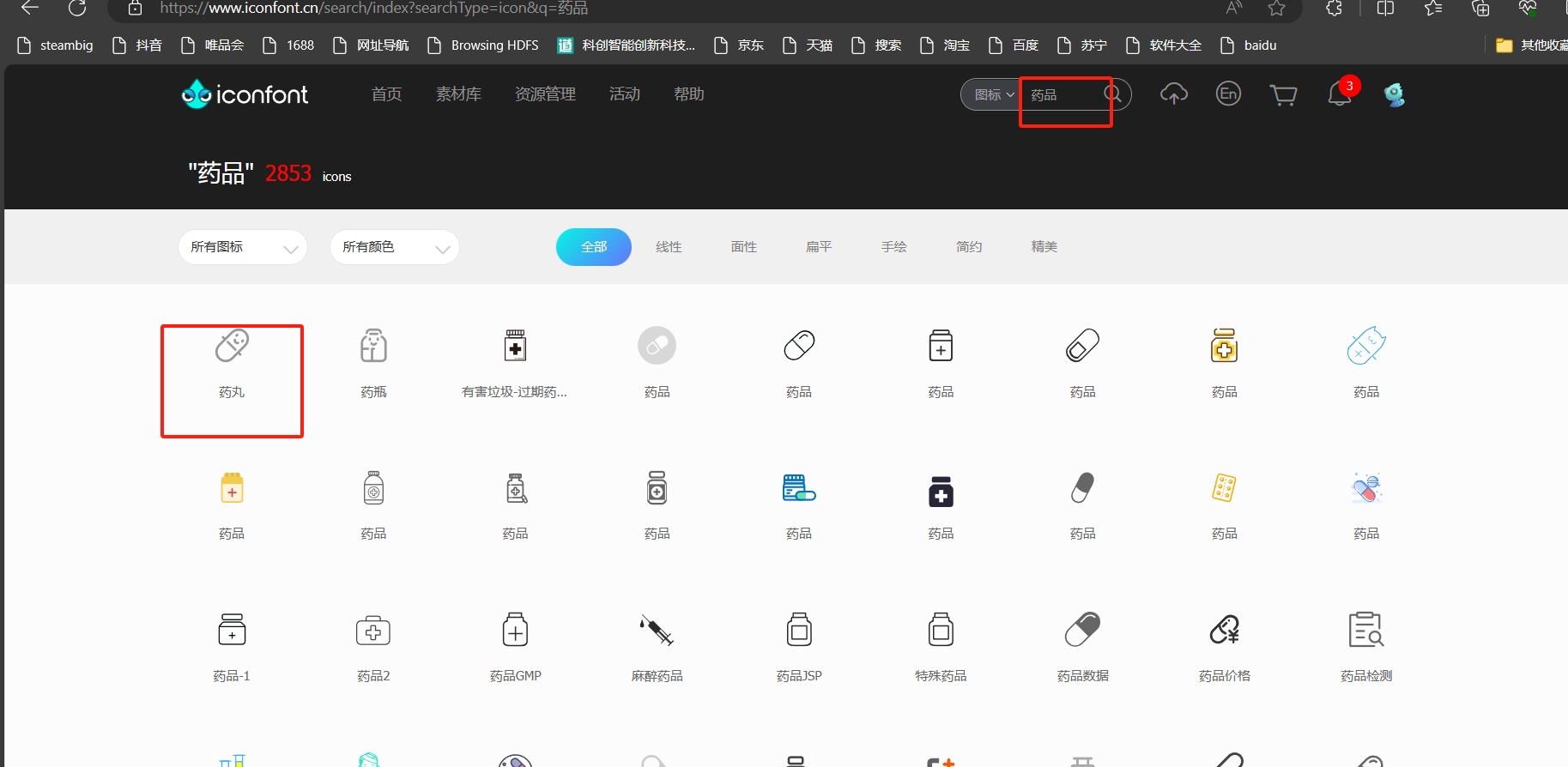Select the 药瓶 medicine bottle icon
This screenshot has width=1568, height=767.
(373, 346)
